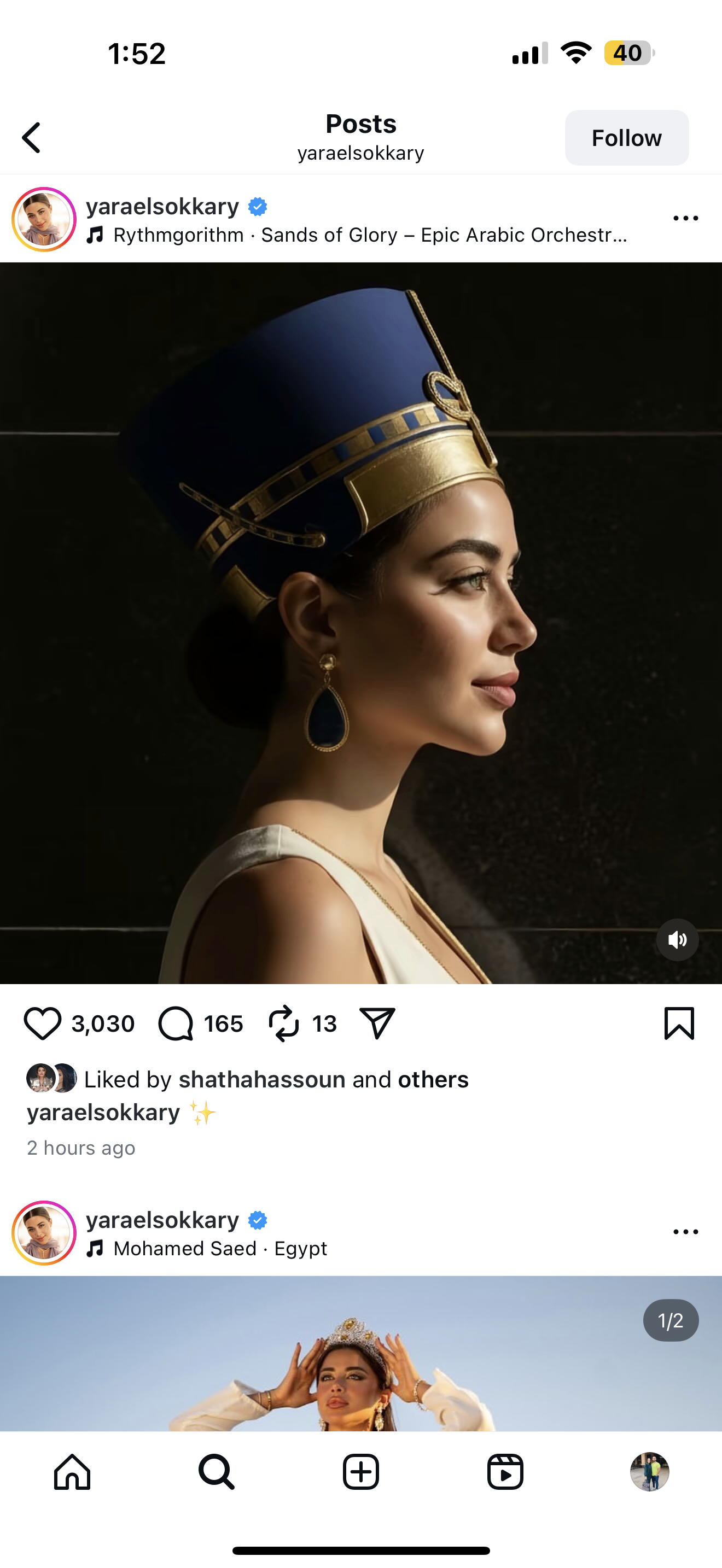The height and width of the screenshot is (1568, 722).
Task: Open comments on the first post
Action: pos(176,1023)
